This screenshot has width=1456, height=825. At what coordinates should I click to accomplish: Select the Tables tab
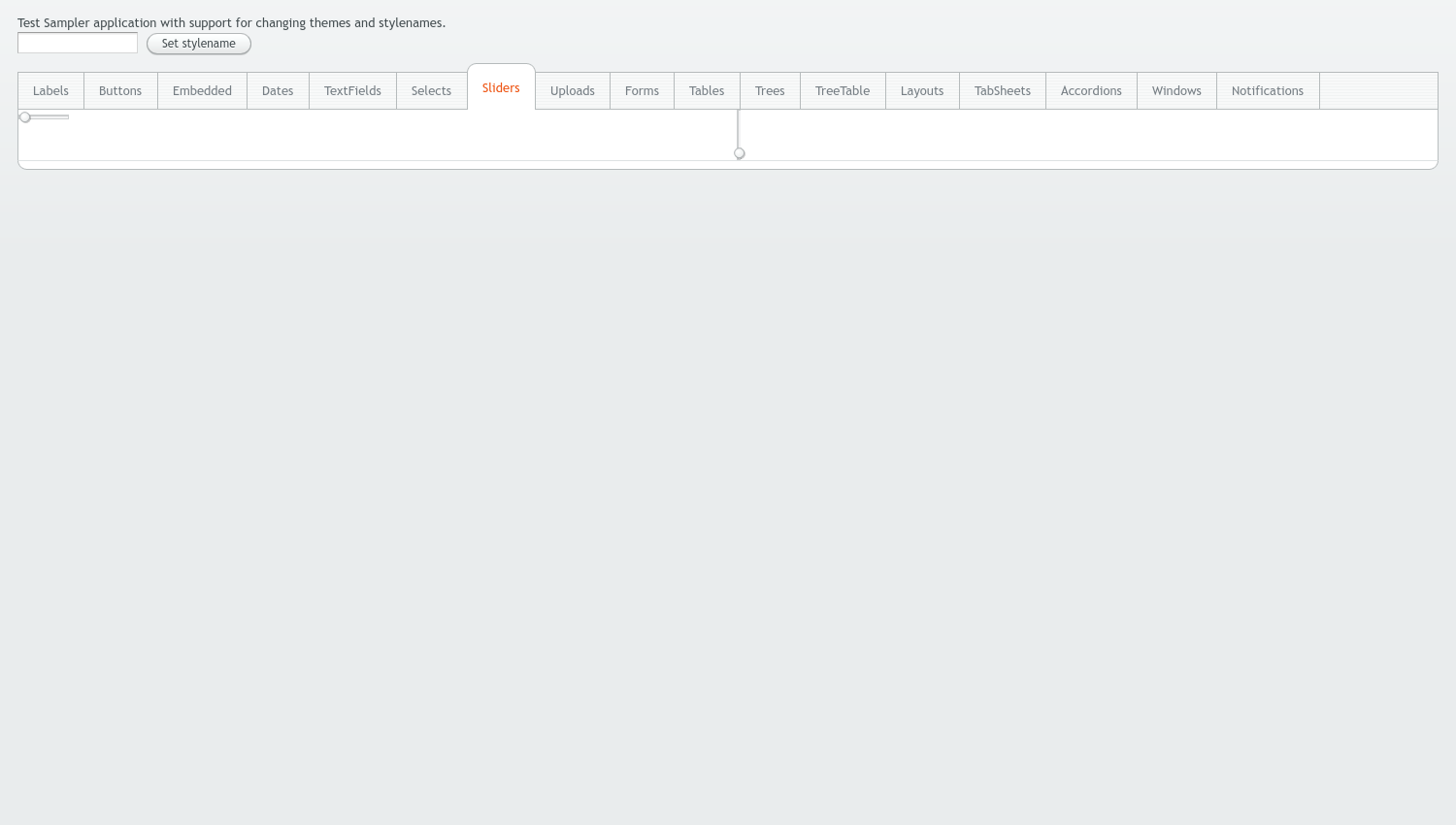click(707, 91)
